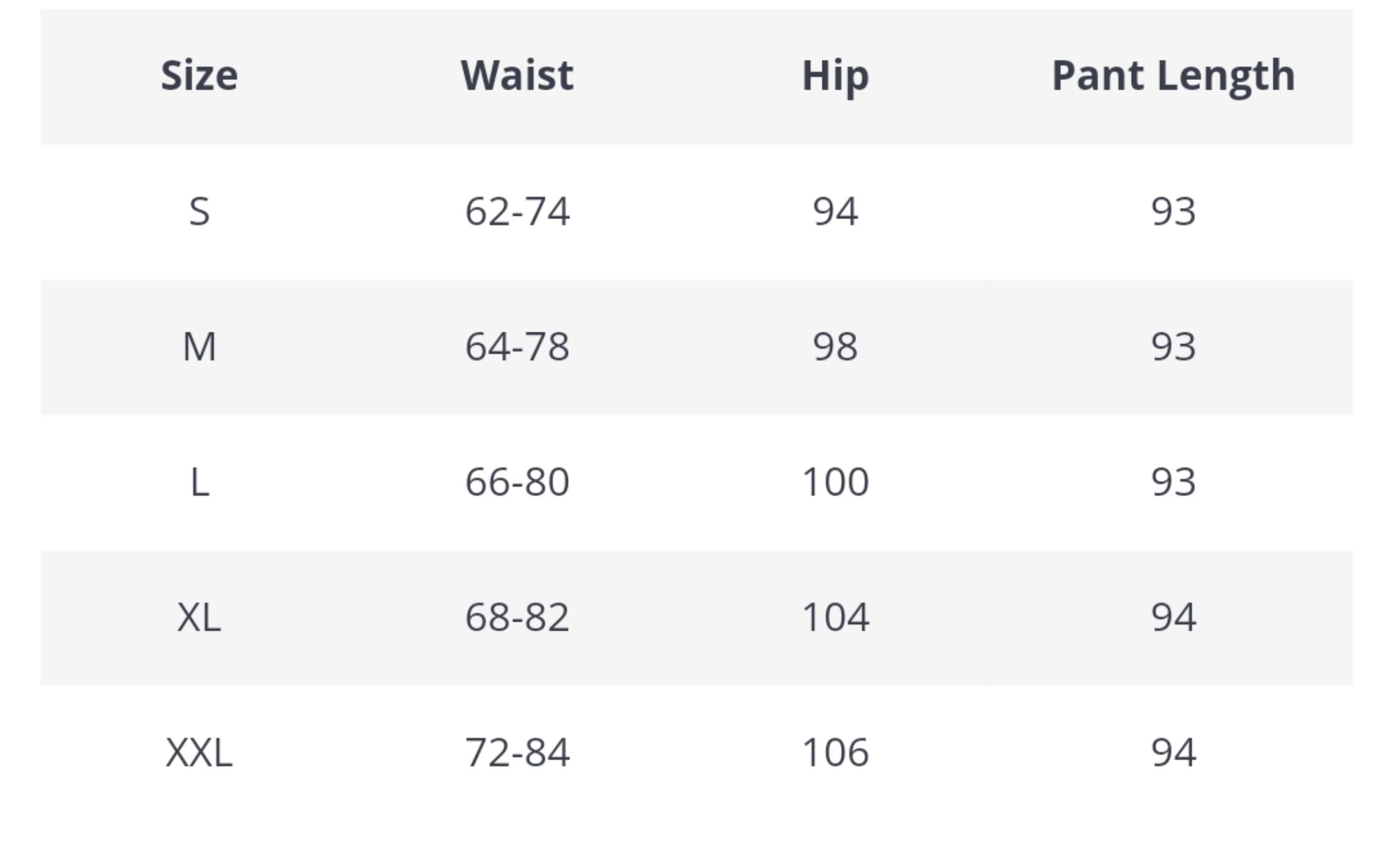The image size is (1391, 868).
Task: Click waist value 64-78
Action: click(517, 346)
